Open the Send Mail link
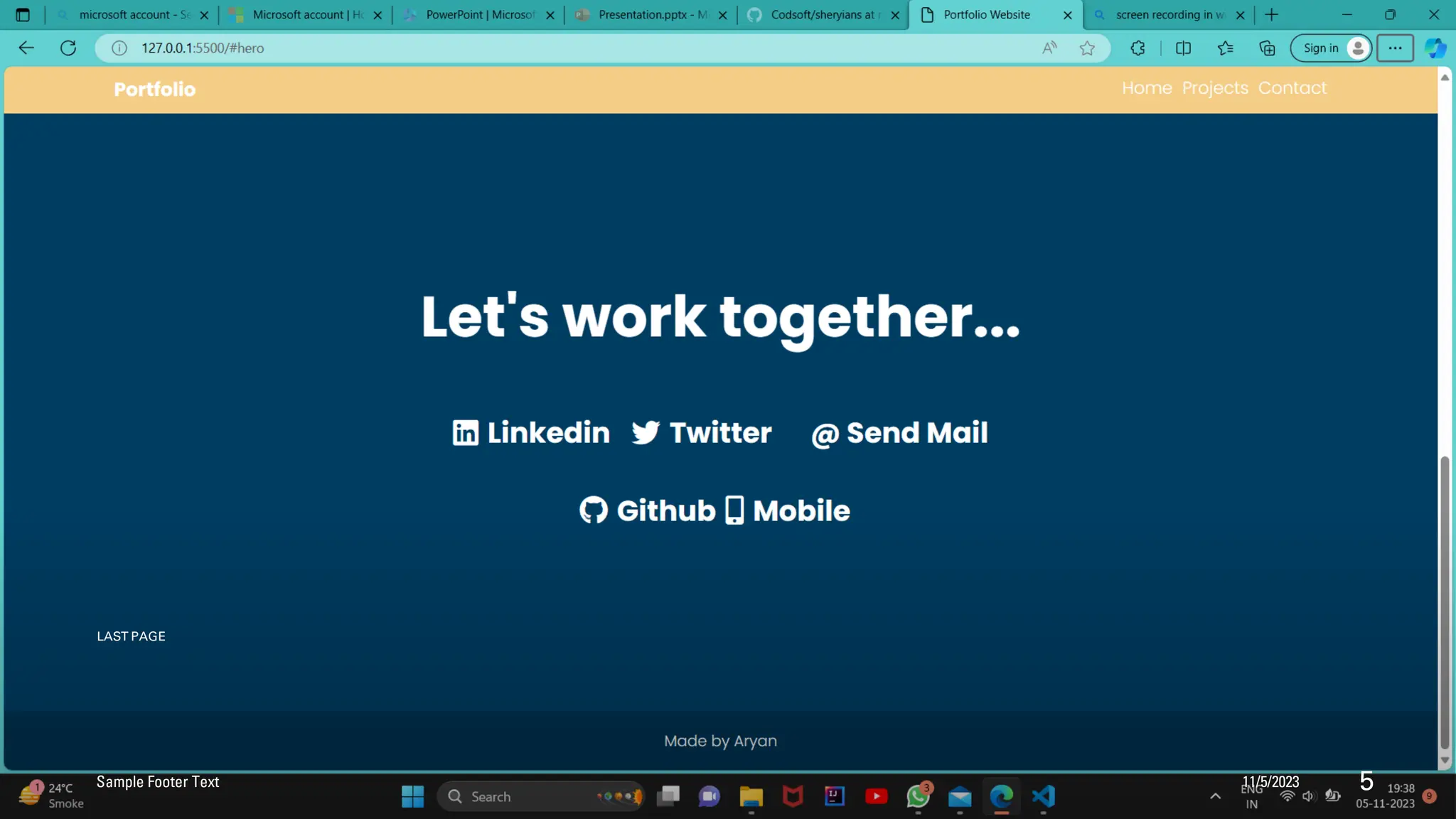Viewport: 1456px width, 819px height. coord(899,433)
